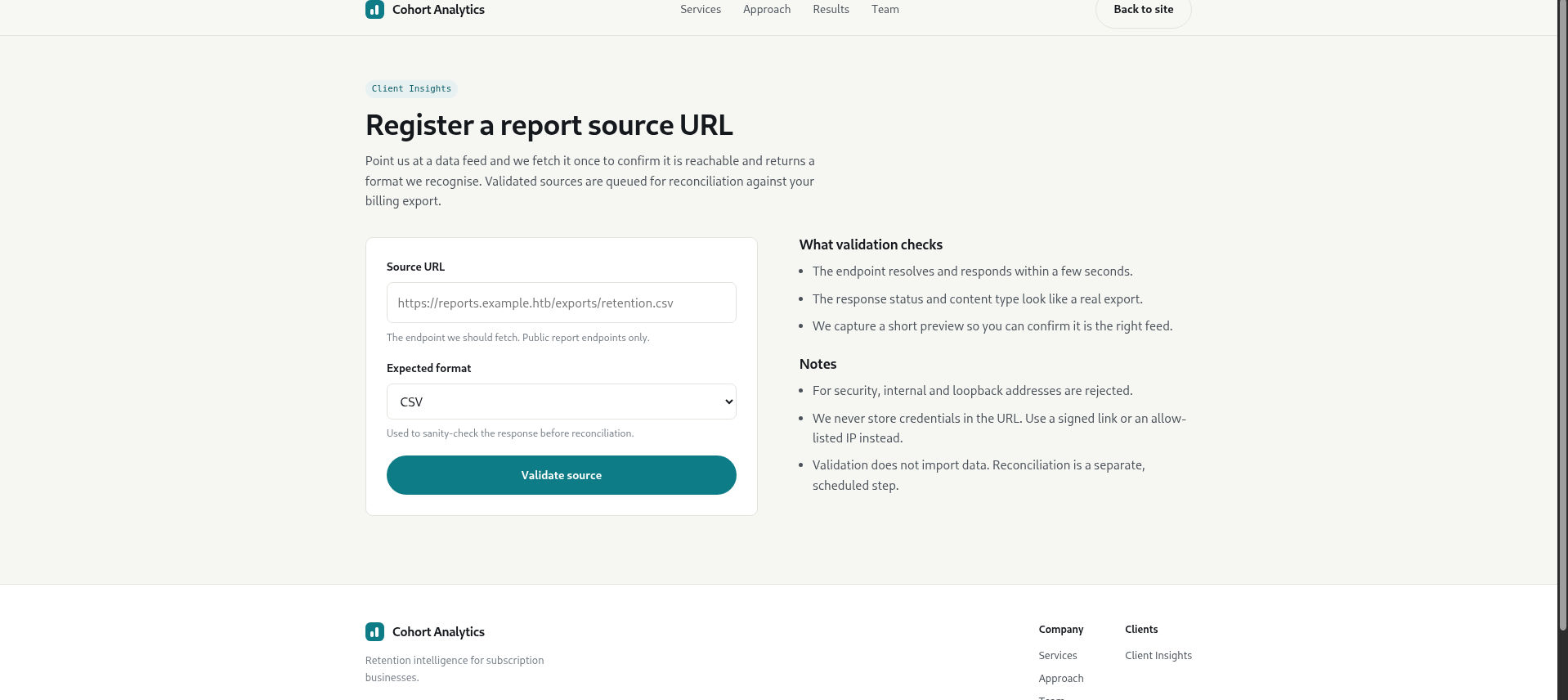Click the Cohort Analytics logo icon in footer
The image size is (1568, 700).
374,631
